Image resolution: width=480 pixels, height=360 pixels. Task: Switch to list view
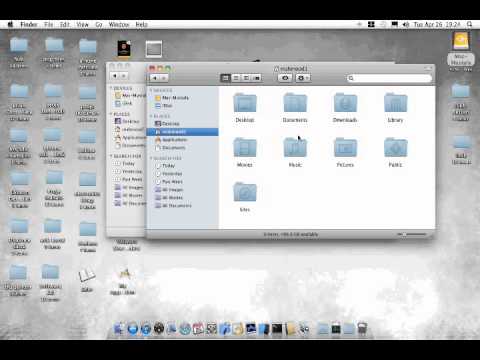(236, 78)
